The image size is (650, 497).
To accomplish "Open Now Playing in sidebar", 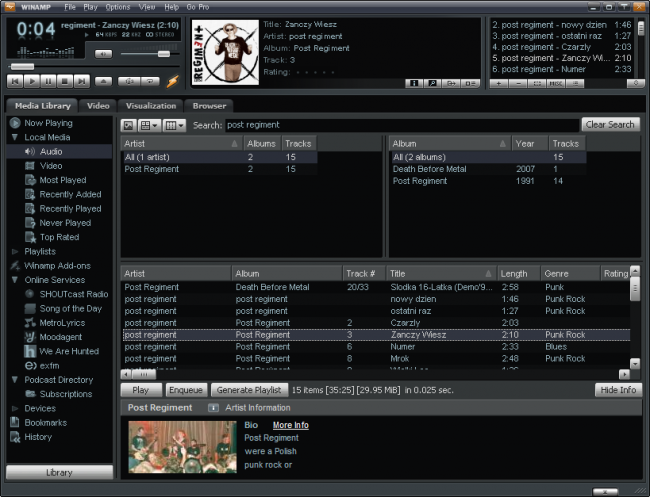I will click(48, 123).
